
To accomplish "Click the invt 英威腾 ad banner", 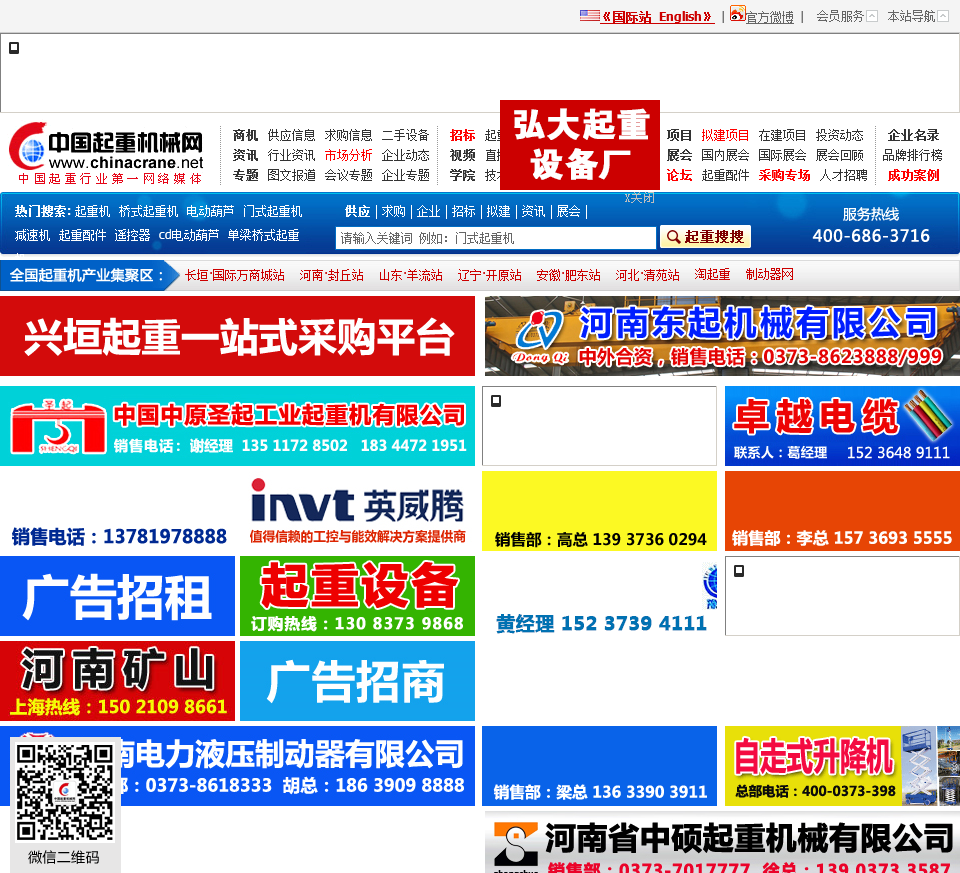I will tap(358, 511).
